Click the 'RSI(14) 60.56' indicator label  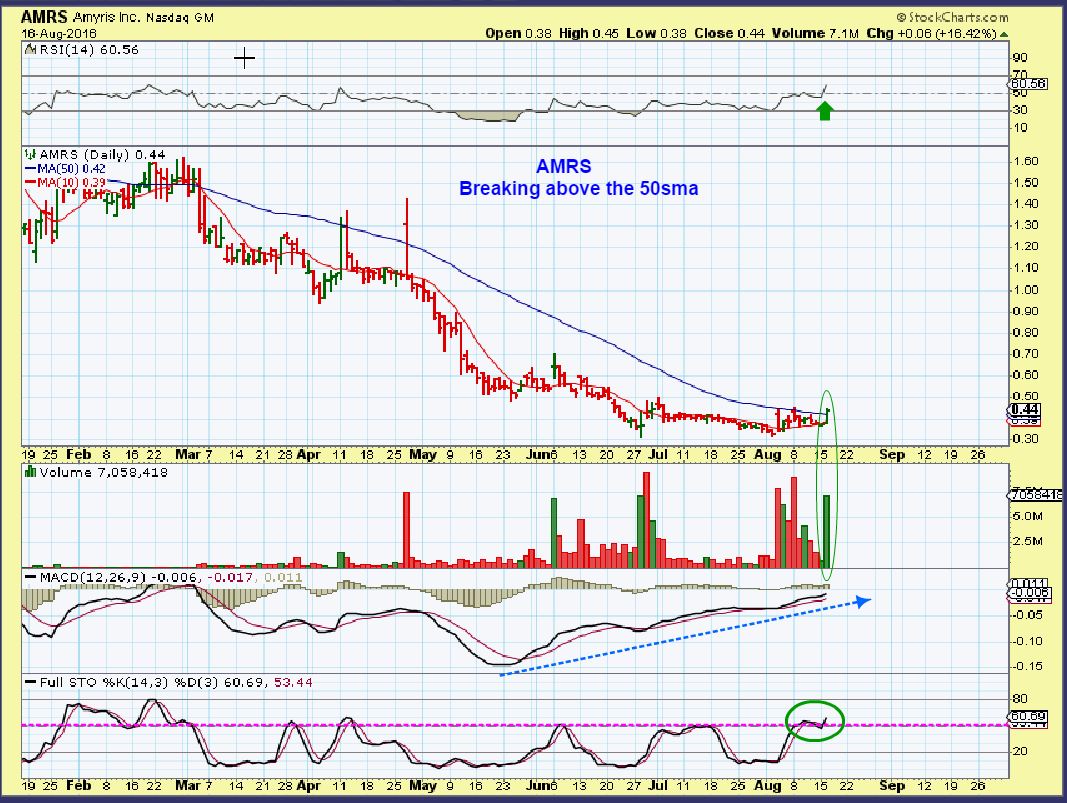[88, 50]
